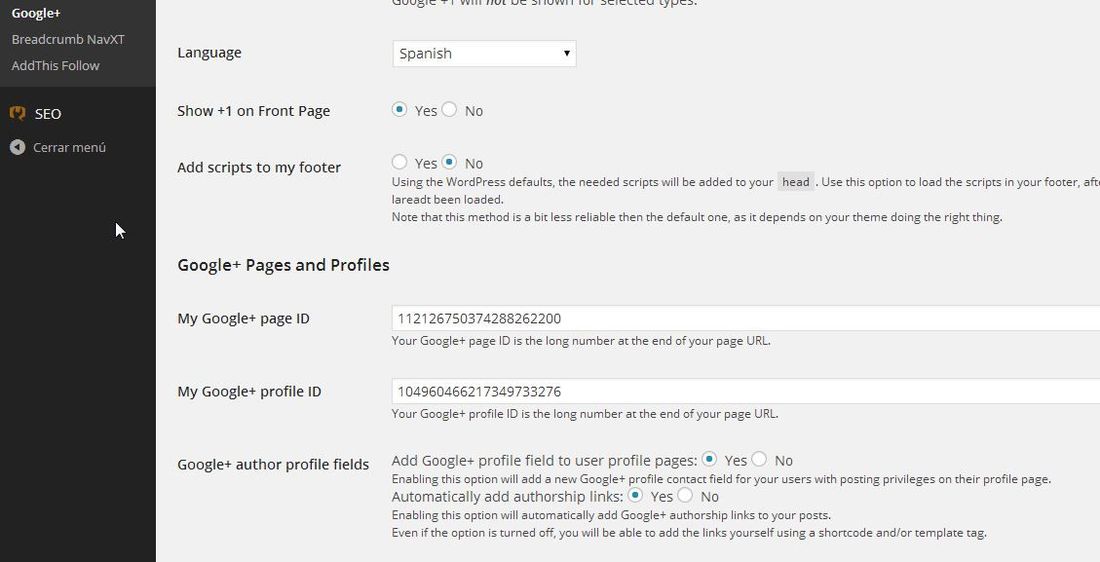Open the Breadcrumb NavXT menu item
1100x562 pixels.
tap(68, 39)
